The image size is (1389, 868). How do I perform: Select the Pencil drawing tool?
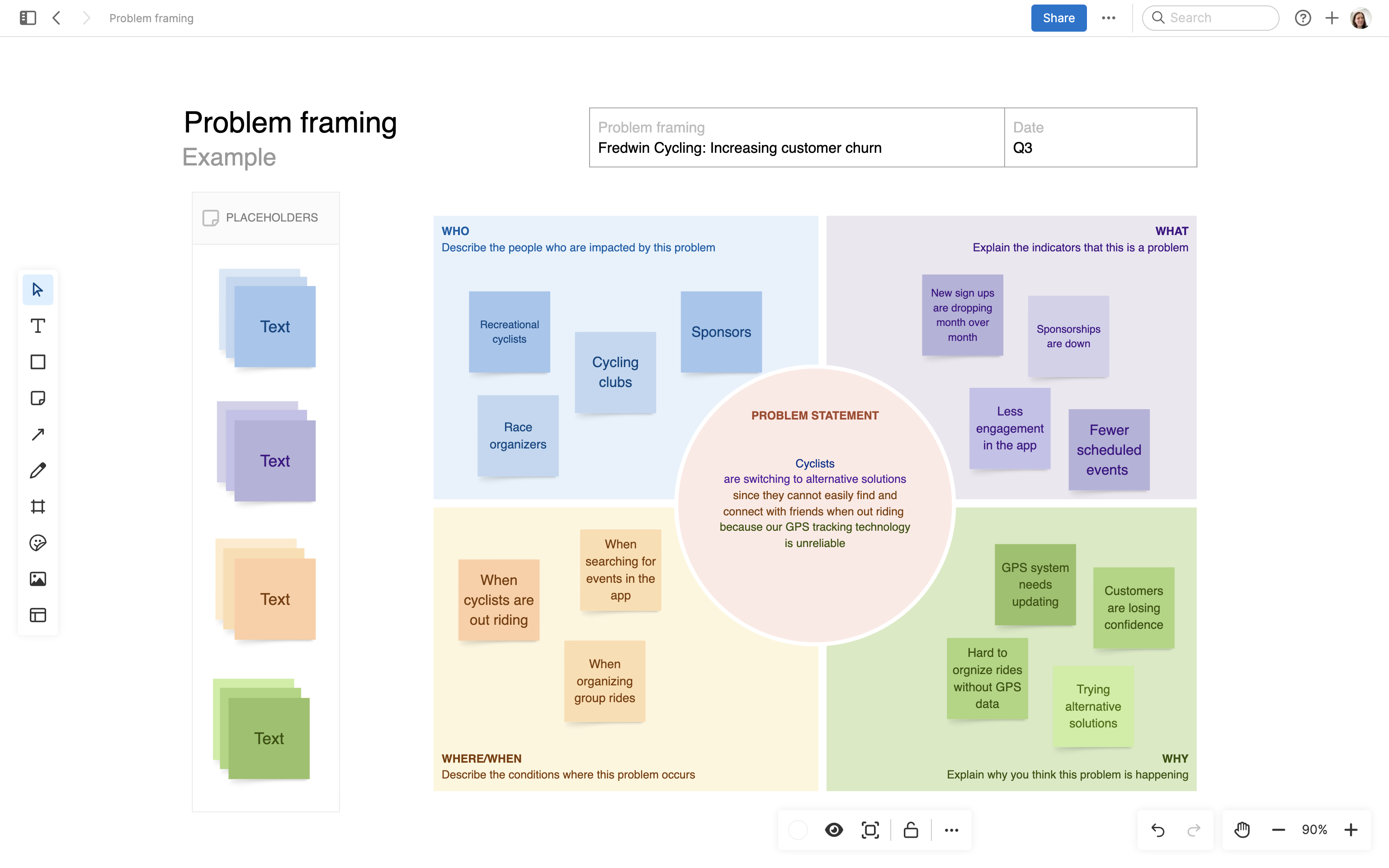(38, 471)
